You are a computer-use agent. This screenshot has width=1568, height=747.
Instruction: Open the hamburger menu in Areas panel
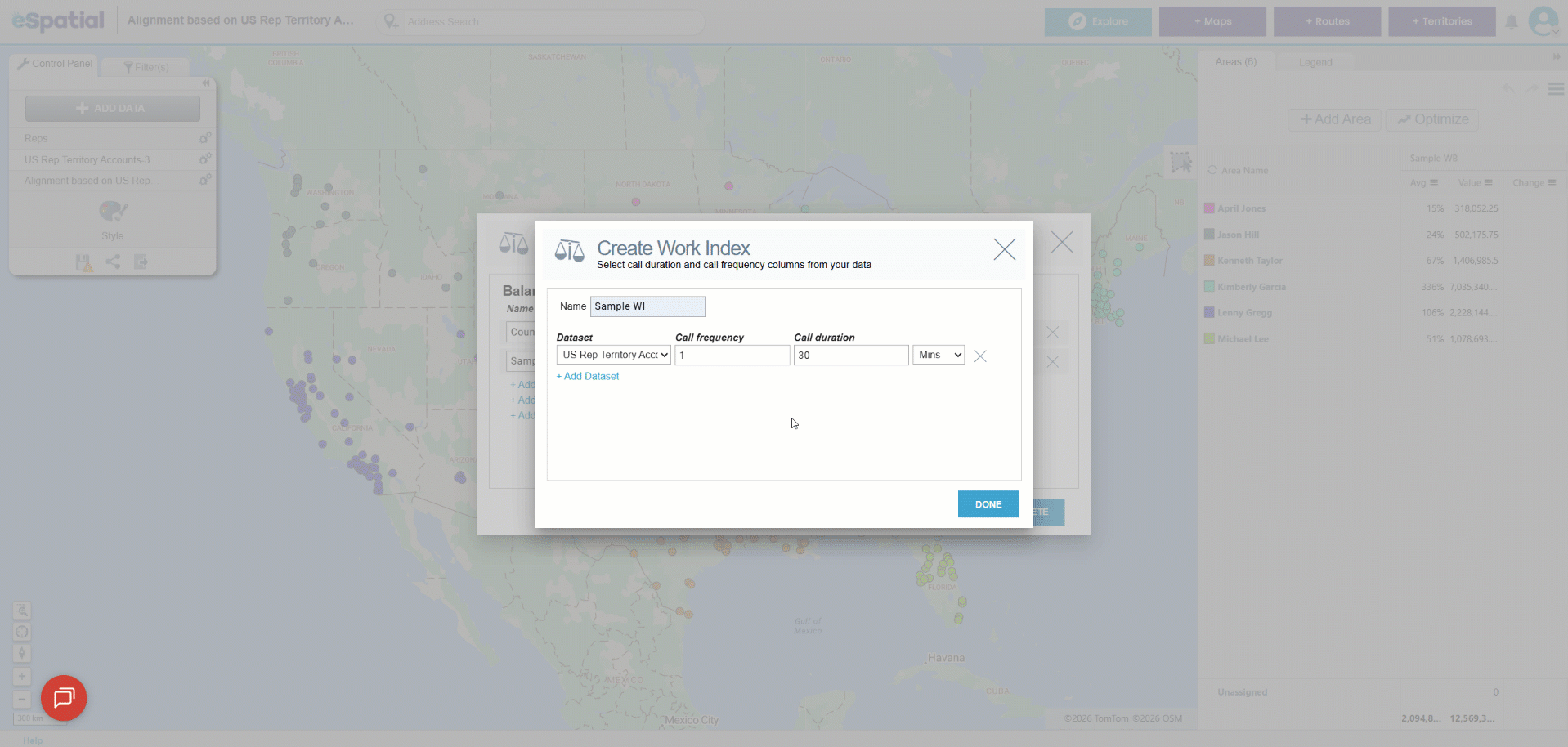click(1557, 88)
